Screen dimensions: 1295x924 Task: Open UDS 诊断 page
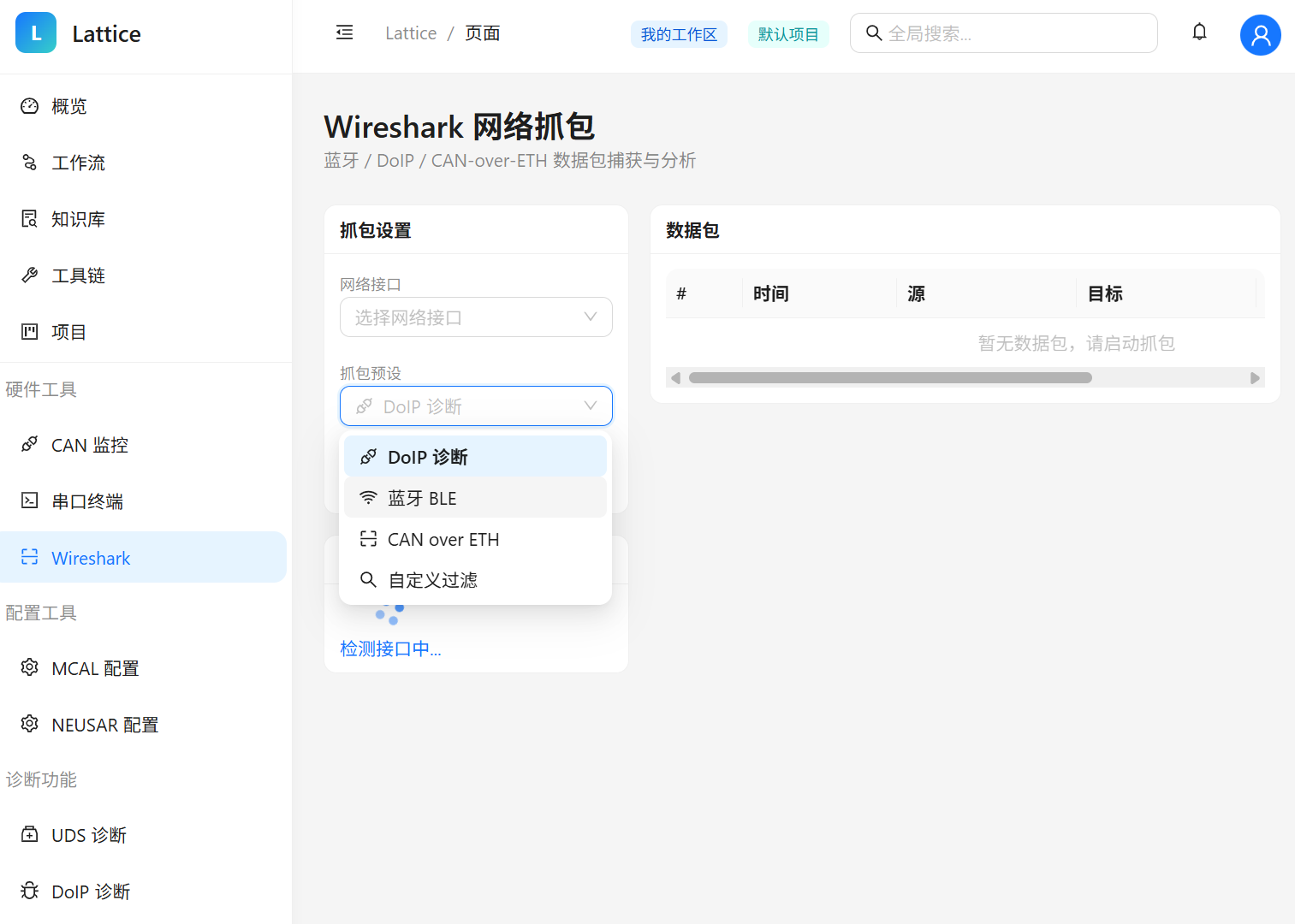click(143, 835)
